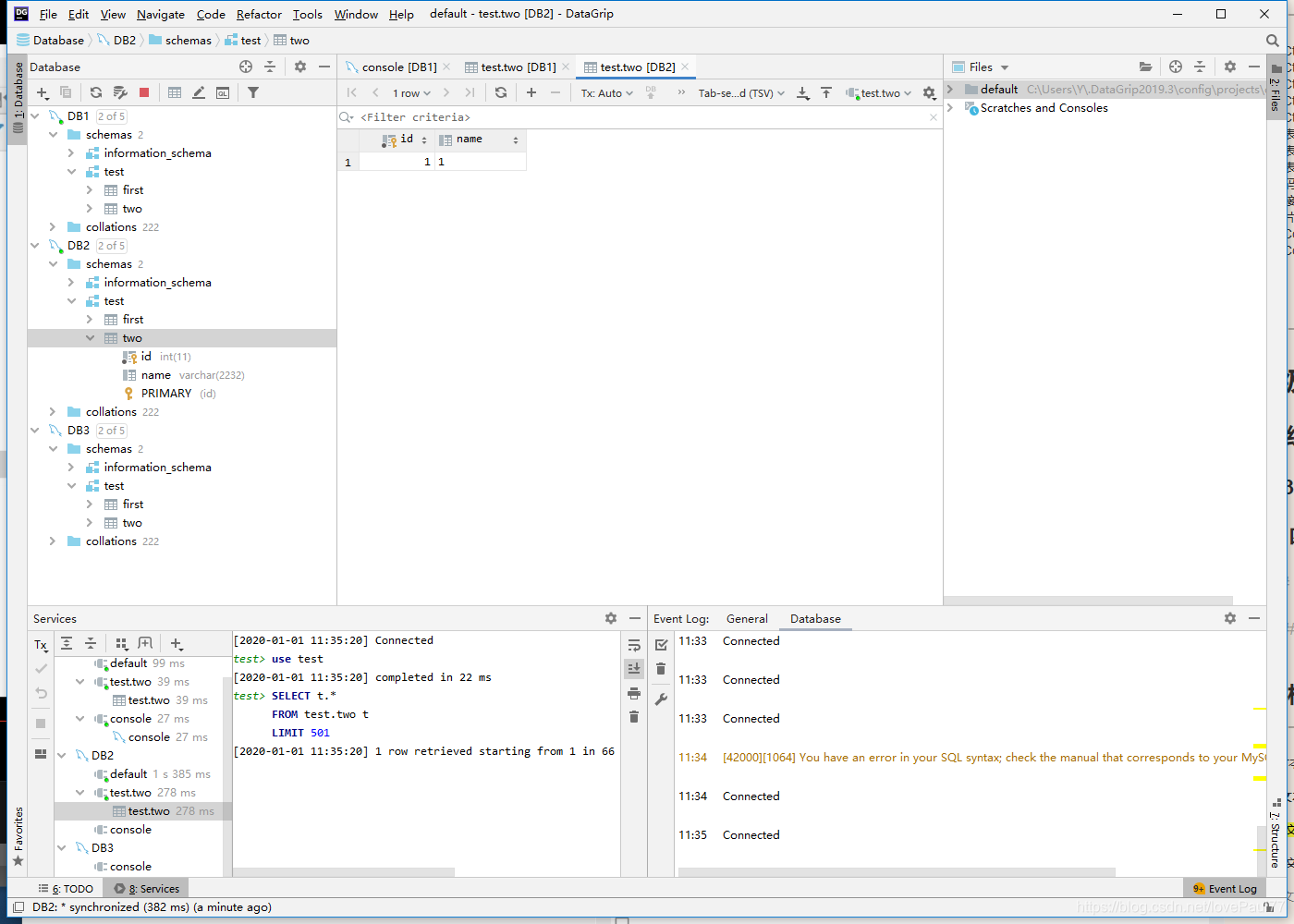Jump to query console QL icon
1294x924 pixels.
click(x=223, y=92)
